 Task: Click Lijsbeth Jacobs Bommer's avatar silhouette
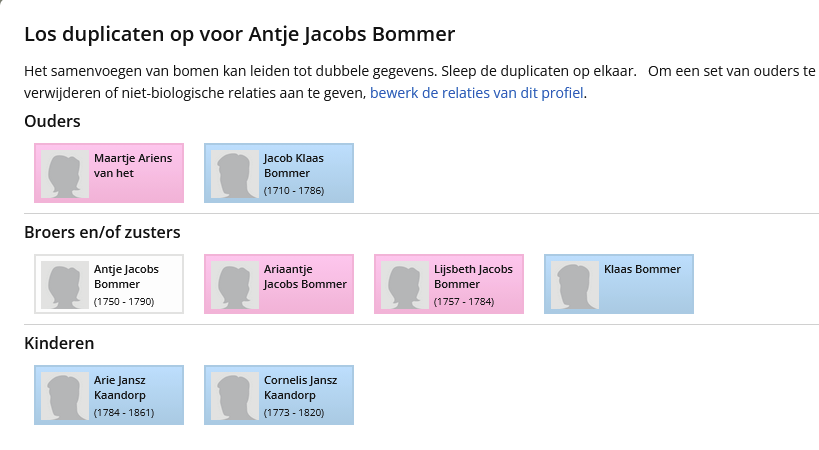click(405, 285)
